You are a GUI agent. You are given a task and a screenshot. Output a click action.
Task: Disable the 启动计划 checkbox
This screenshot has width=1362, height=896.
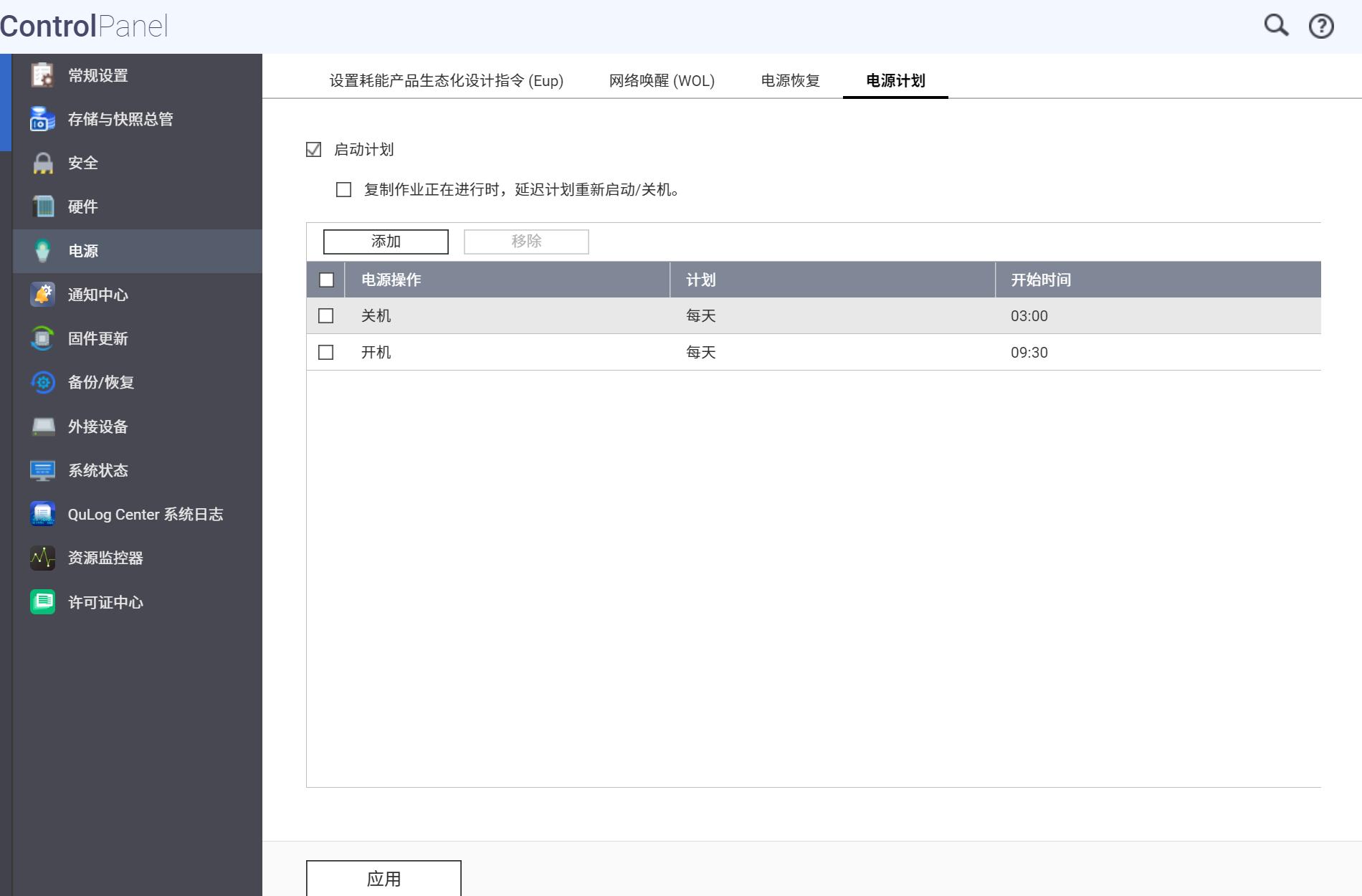[313, 149]
